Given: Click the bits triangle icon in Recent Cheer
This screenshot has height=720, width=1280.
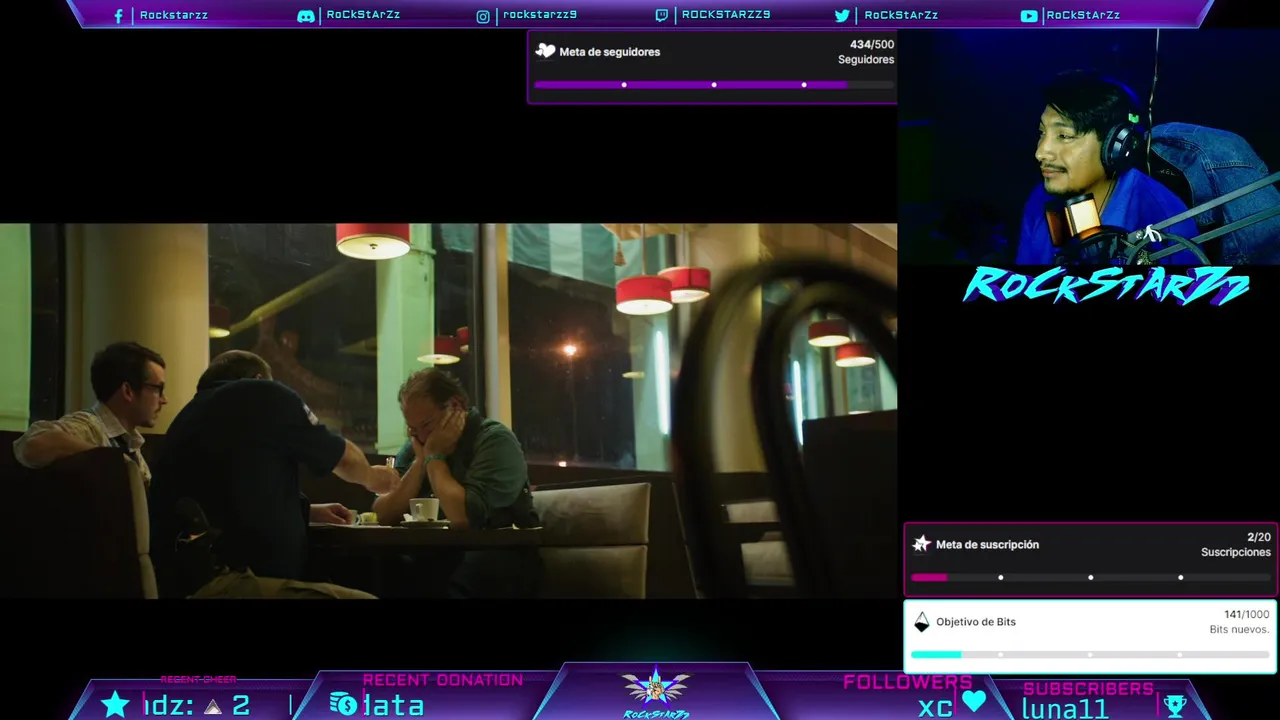Looking at the screenshot, I should (212, 706).
